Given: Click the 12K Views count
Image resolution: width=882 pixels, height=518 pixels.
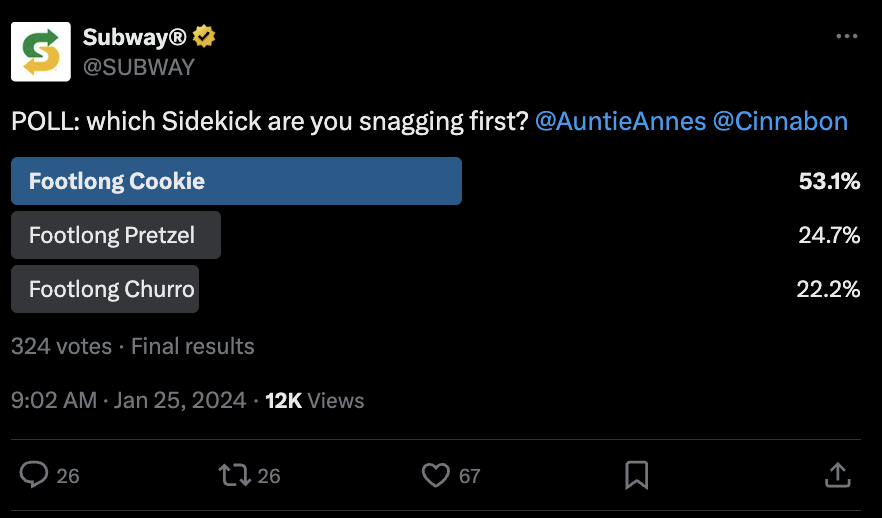Looking at the screenshot, I should point(314,401).
